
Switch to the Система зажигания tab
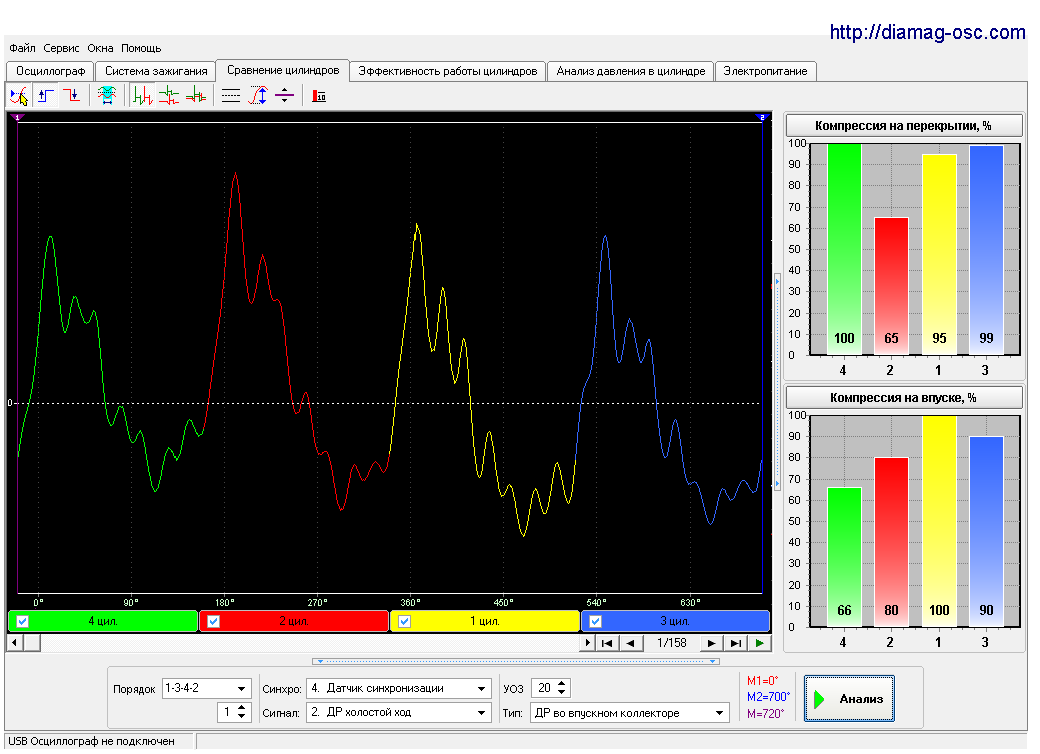[156, 71]
